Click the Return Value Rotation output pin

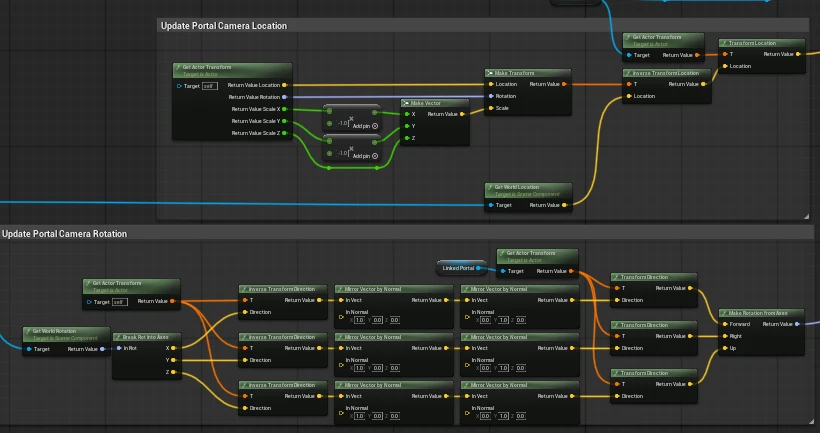tap(284, 97)
